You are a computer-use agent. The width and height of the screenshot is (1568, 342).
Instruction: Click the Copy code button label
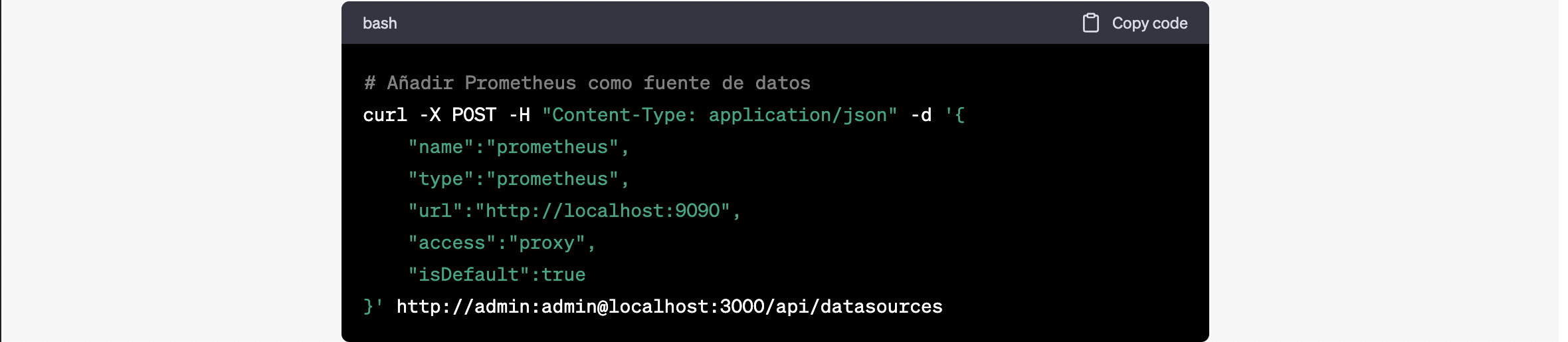(1149, 23)
